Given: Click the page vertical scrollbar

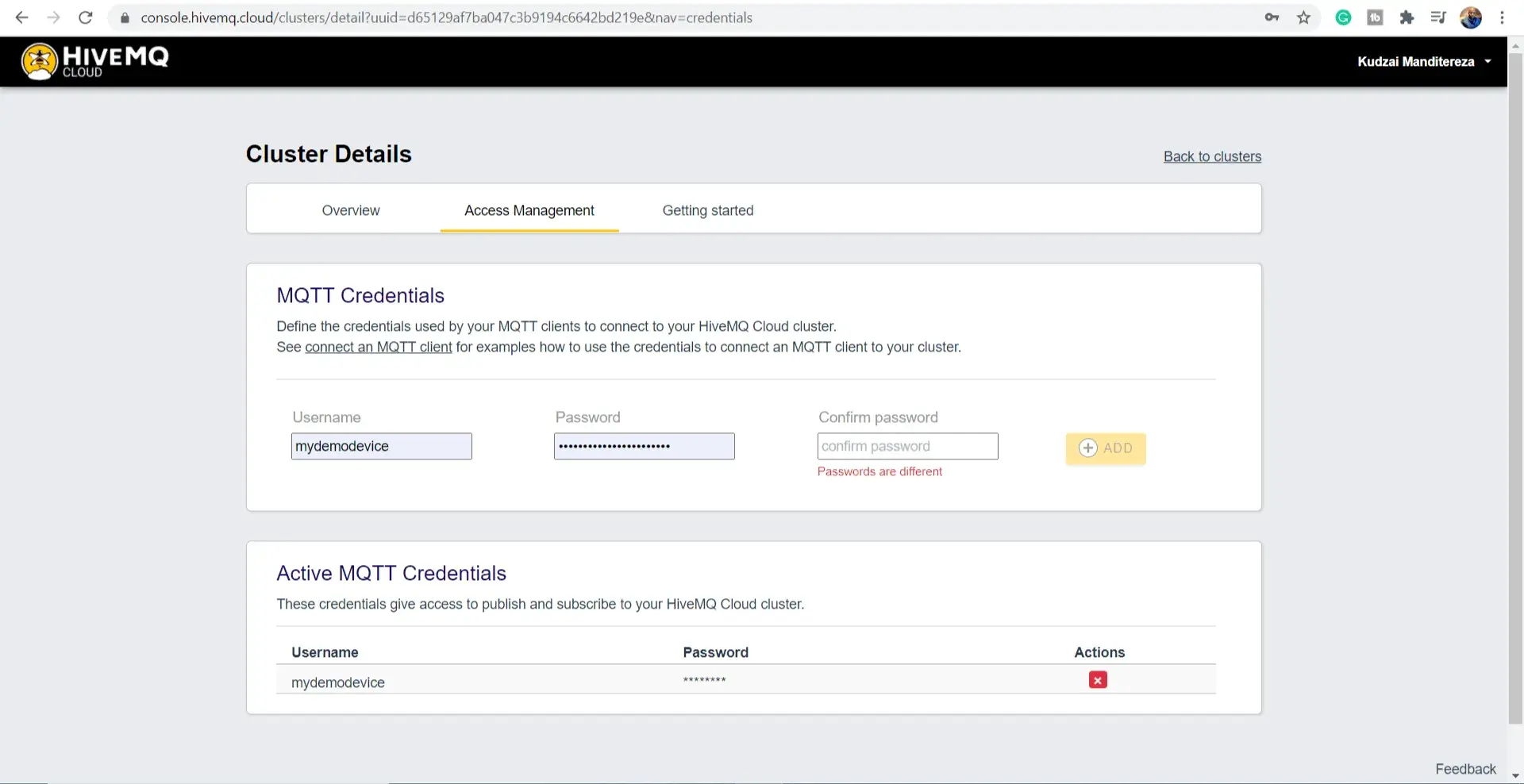Looking at the screenshot, I should [x=1515, y=389].
